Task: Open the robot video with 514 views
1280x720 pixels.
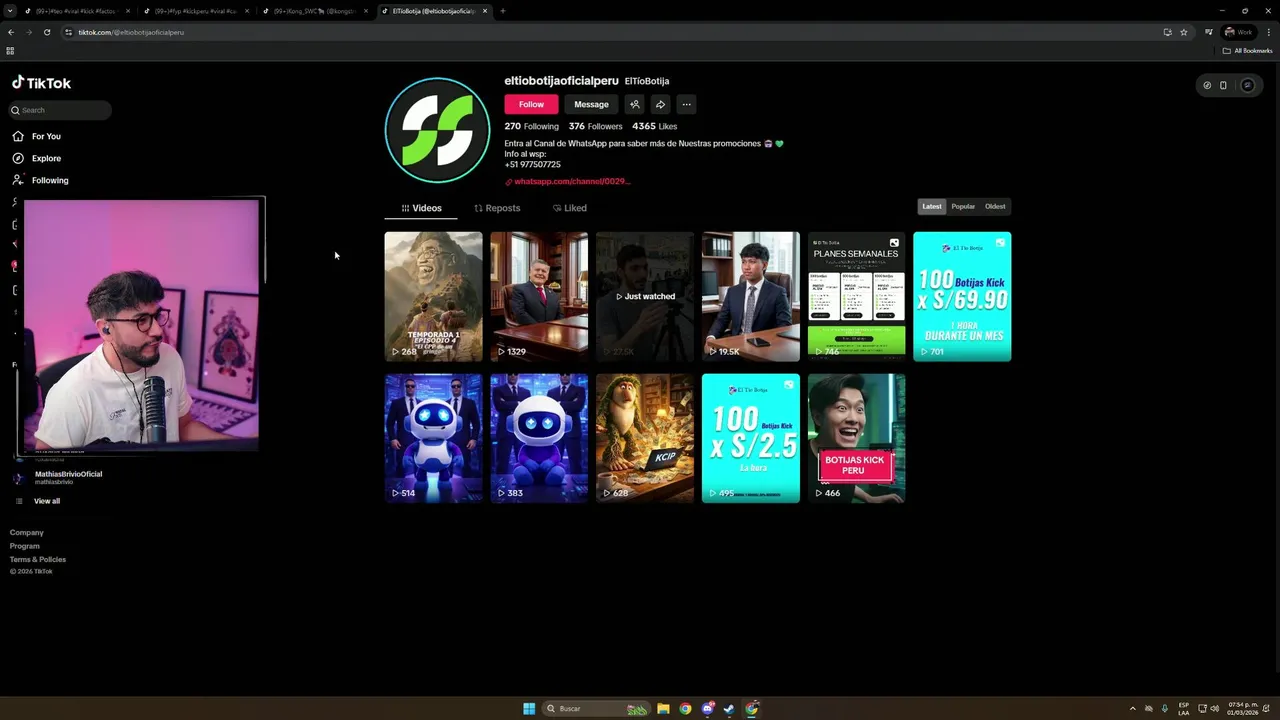Action: [433, 438]
